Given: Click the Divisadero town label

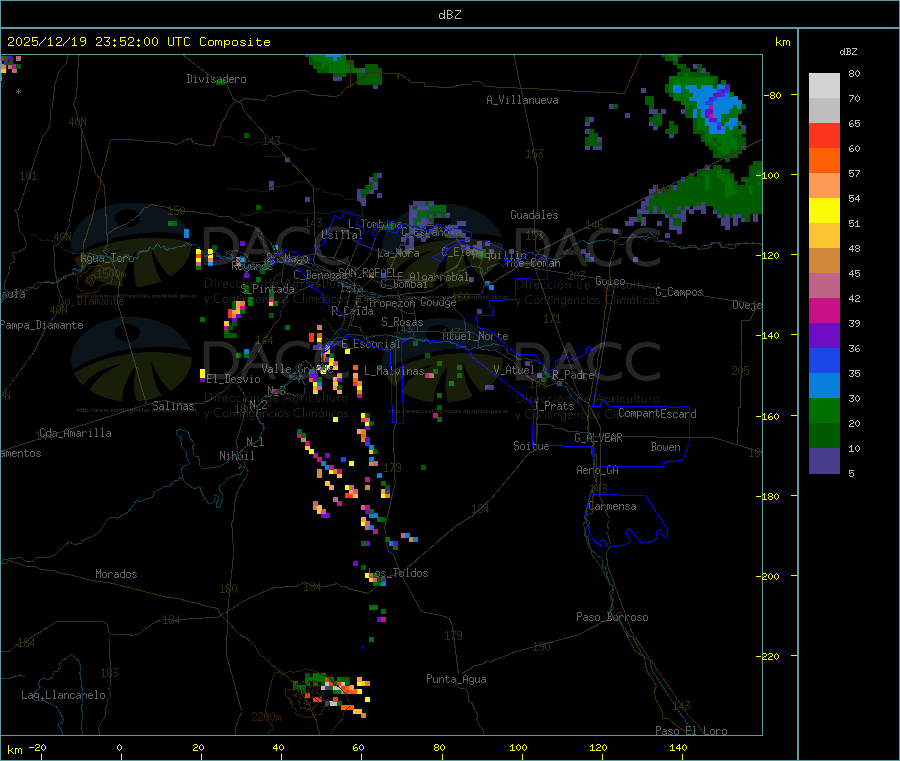Looking at the screenshot, I should pos(216,79).
